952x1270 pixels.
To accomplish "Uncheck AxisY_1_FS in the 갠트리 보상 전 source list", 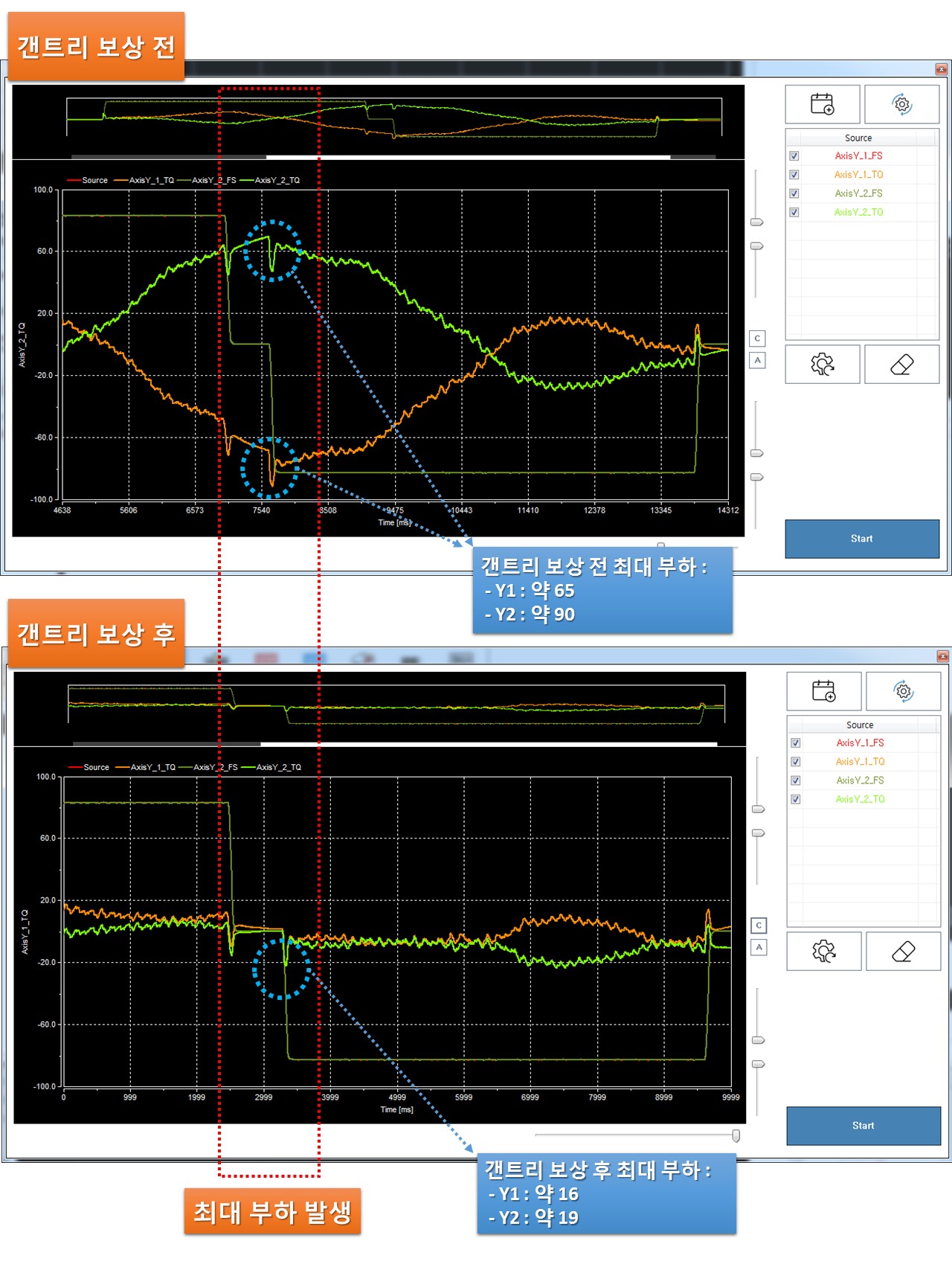I will 794,156.
